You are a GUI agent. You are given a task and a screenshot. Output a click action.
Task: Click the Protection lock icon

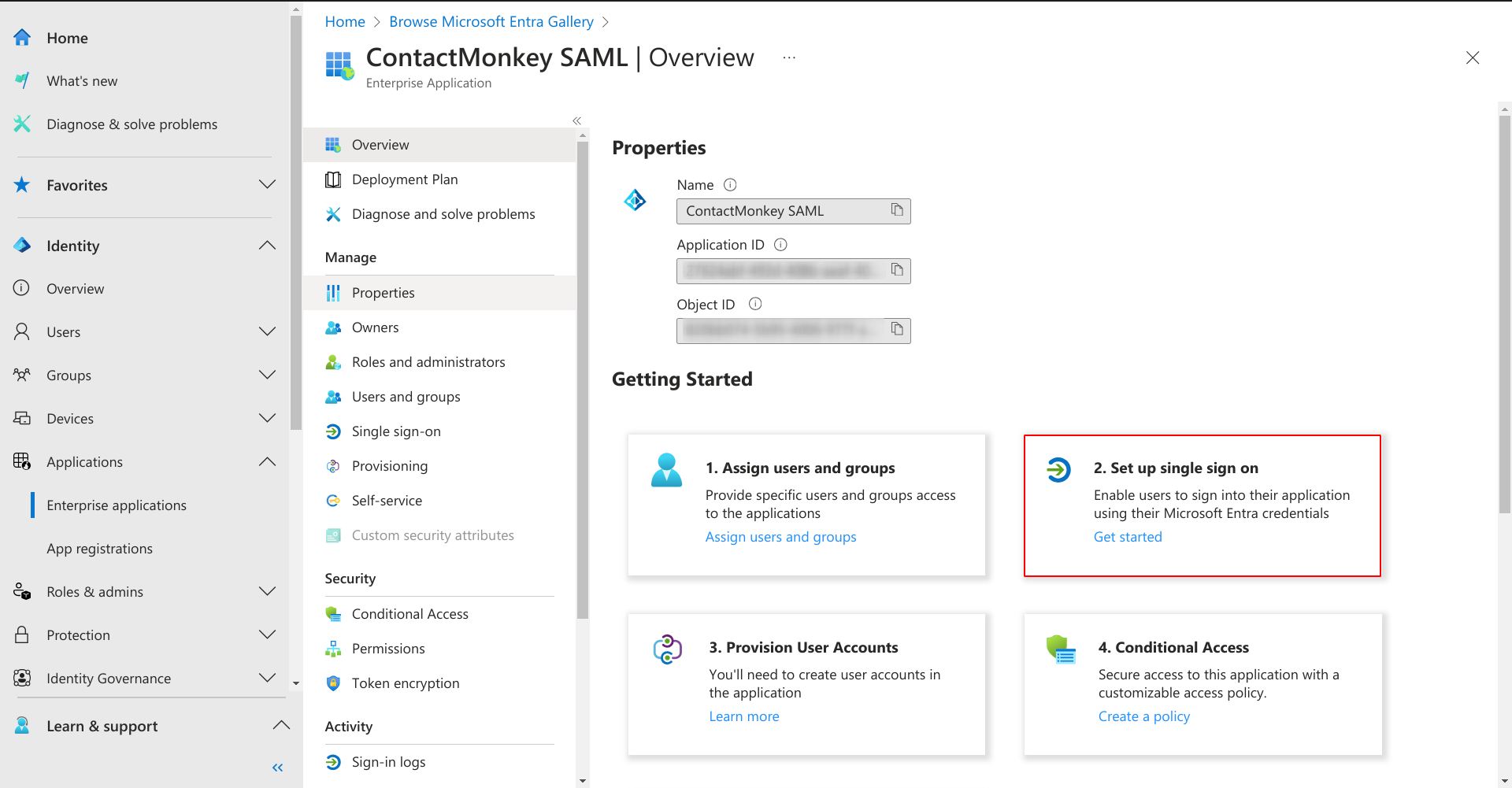point(22,635)
